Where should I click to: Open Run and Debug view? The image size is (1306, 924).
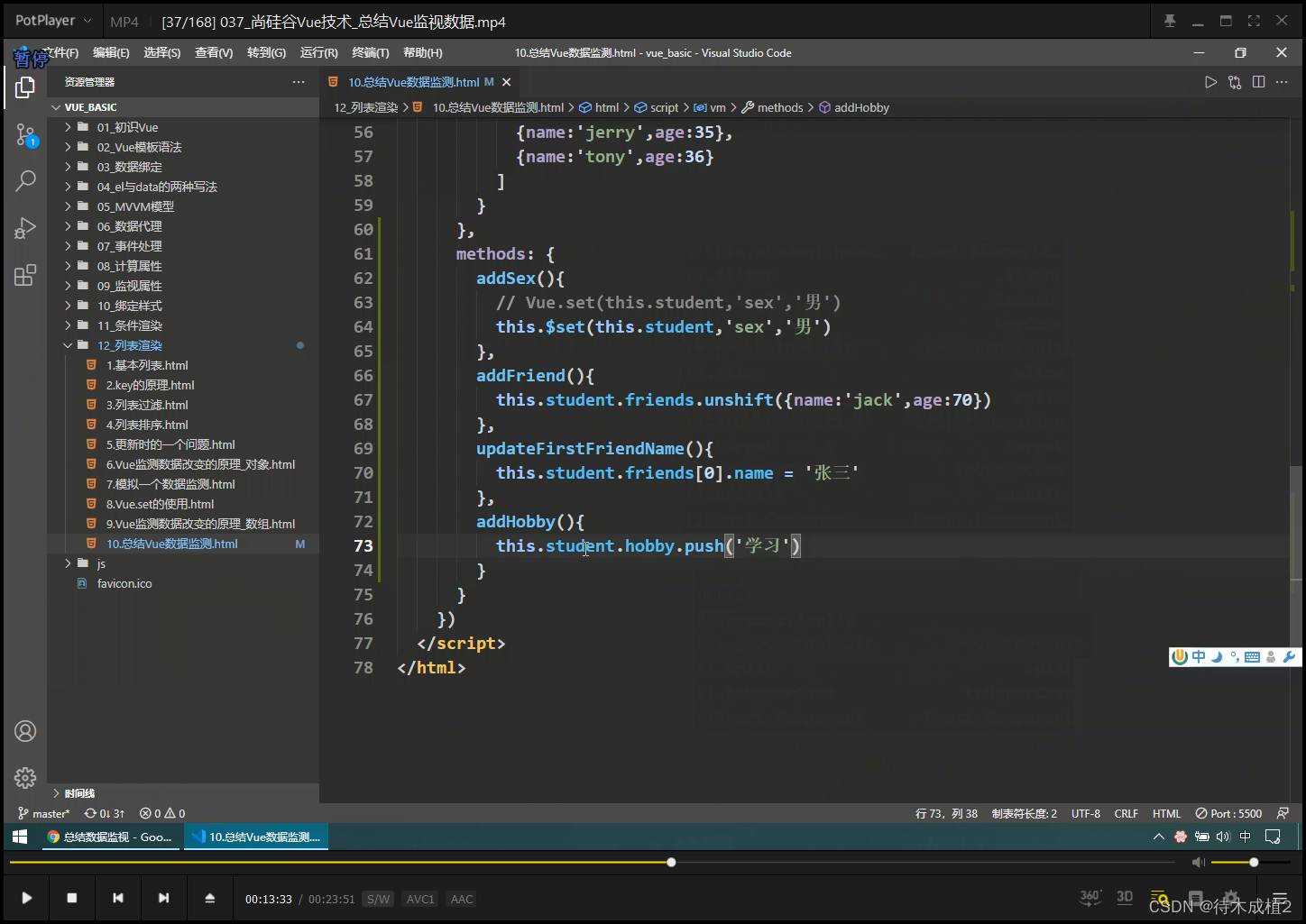pyautogui.click(x=25, y=228)
